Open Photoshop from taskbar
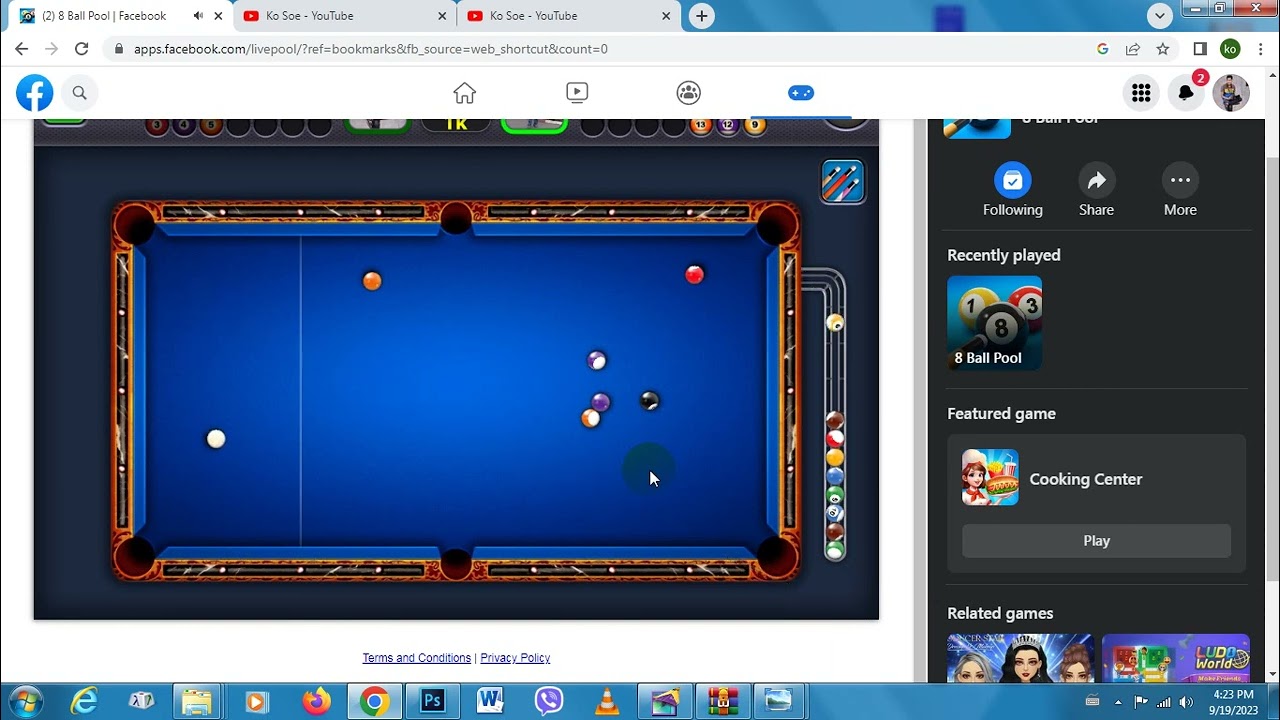 click(433, 702)
